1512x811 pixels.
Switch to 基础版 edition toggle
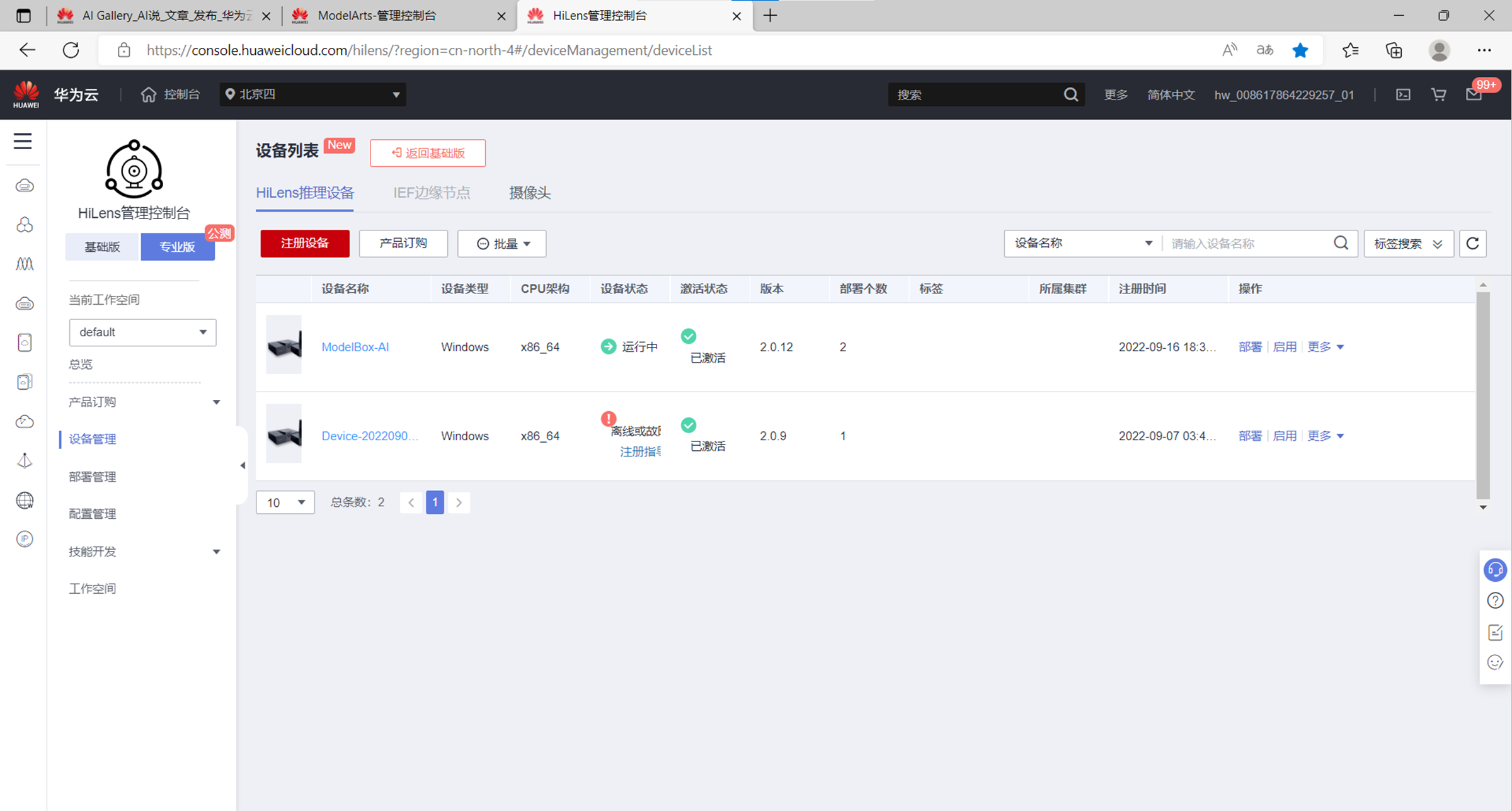click(x=102, y=247)
